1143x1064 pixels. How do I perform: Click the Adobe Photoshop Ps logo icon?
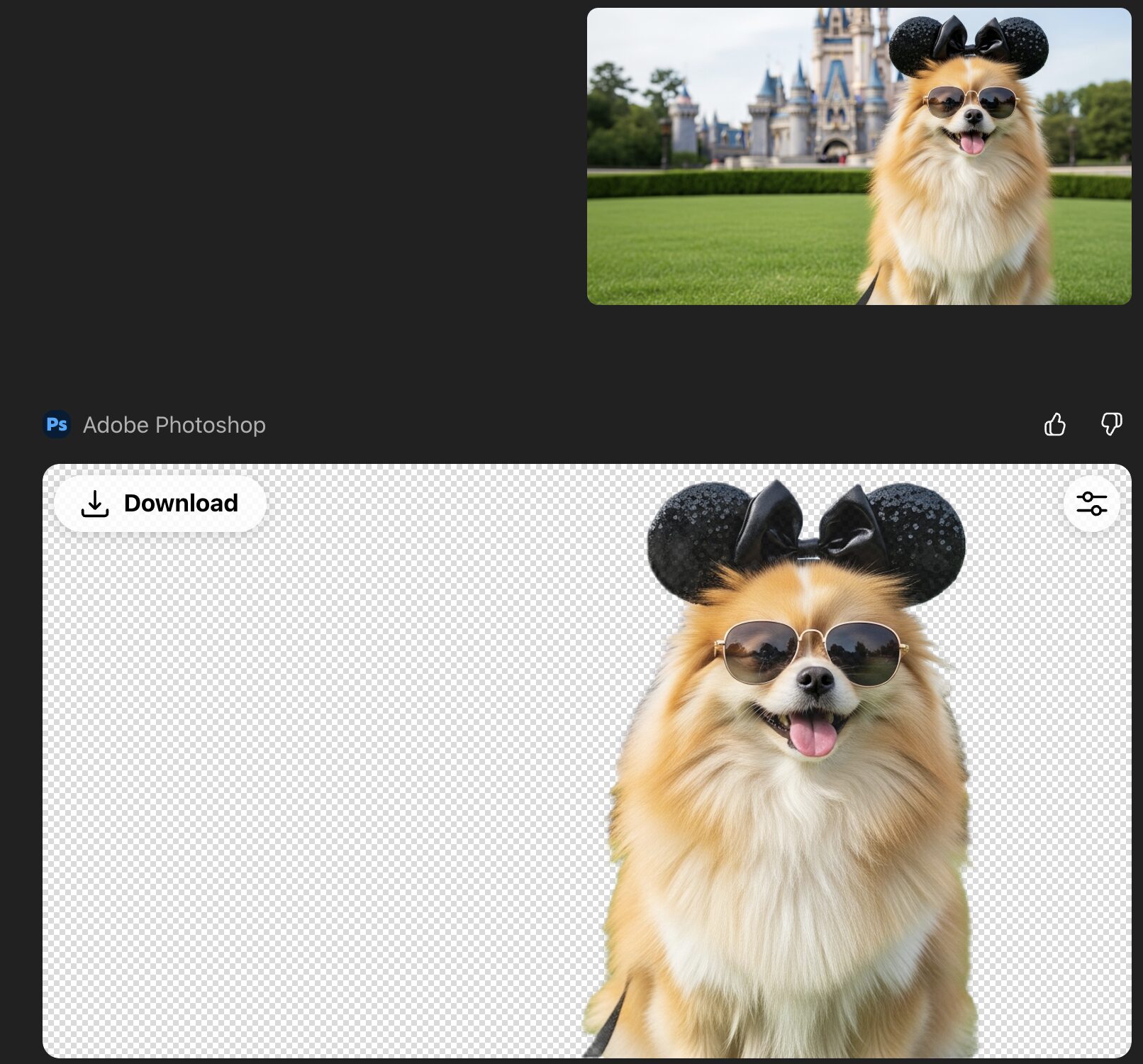tap(57, 424)
